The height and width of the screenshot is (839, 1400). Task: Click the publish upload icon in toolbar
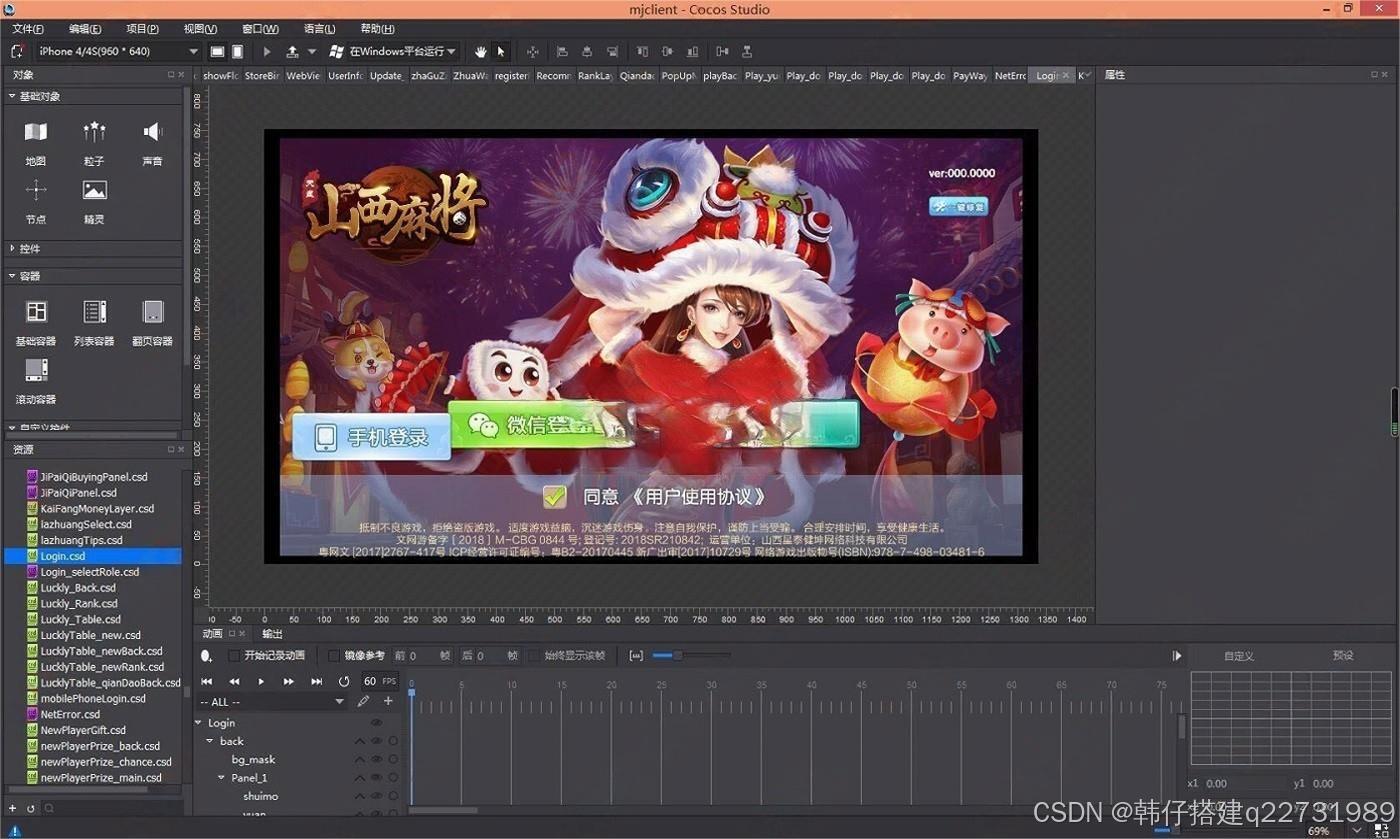tap(292, 51)
